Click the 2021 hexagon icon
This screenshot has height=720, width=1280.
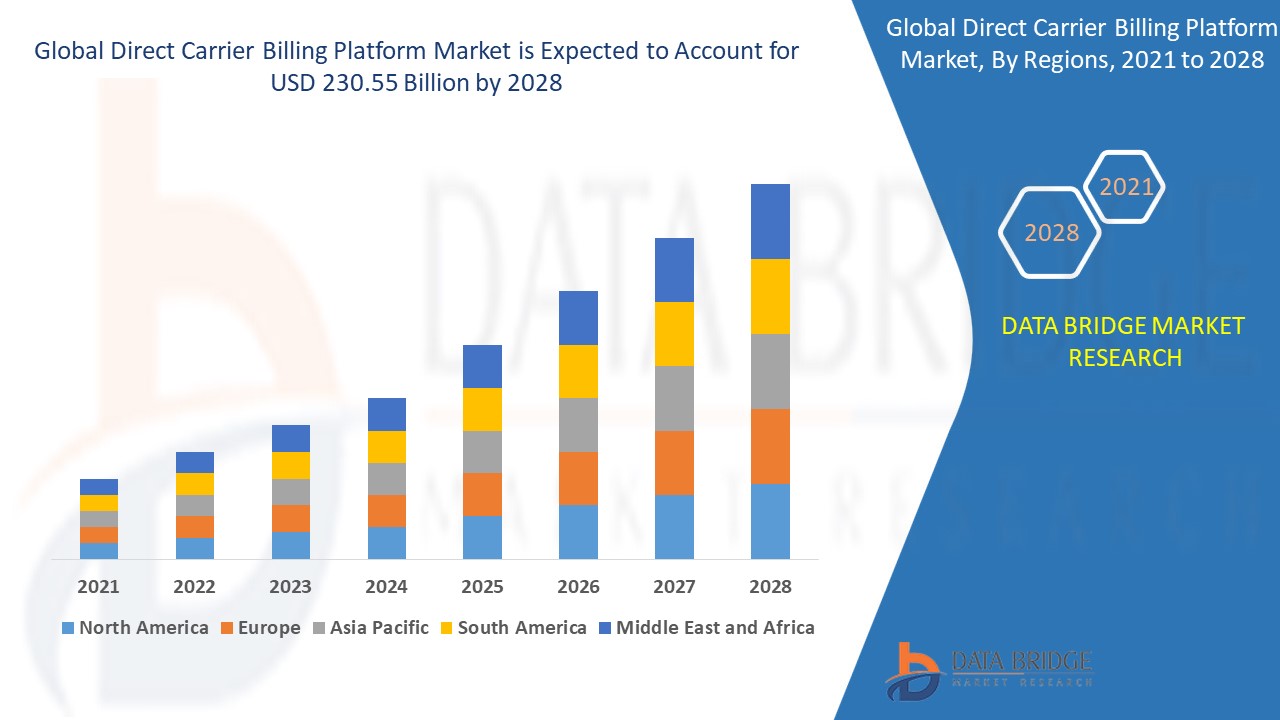[x=1125, y=187]
